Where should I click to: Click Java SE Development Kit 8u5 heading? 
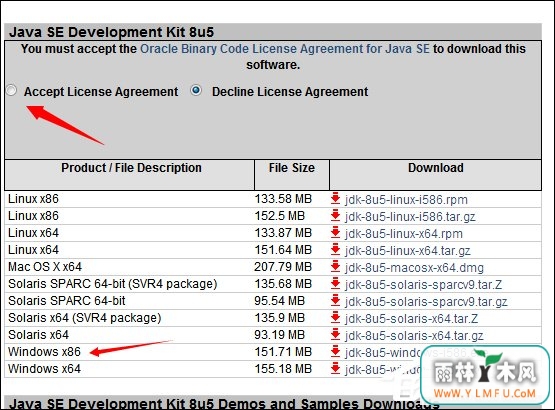click(111, 32)
